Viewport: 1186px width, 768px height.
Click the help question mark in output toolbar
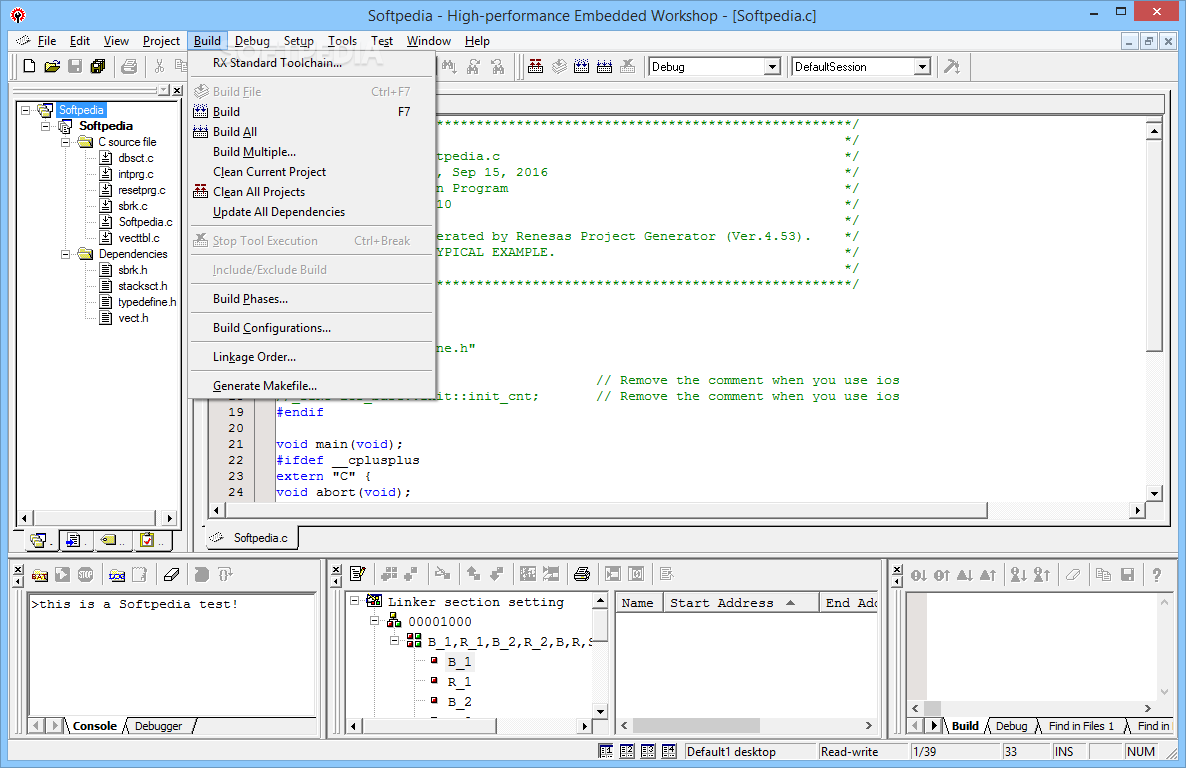click(1157, 575)
